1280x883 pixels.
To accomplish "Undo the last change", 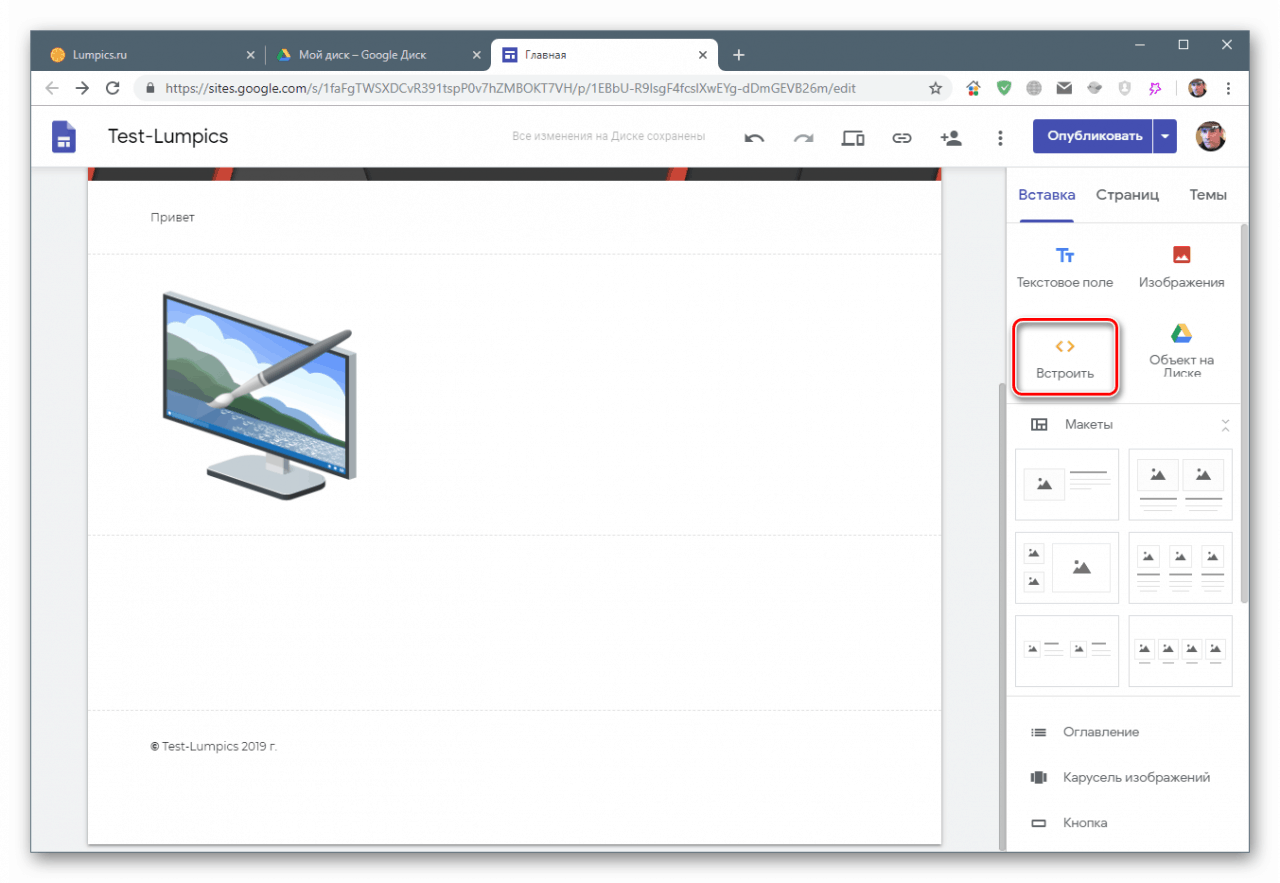I will (754, 138).
